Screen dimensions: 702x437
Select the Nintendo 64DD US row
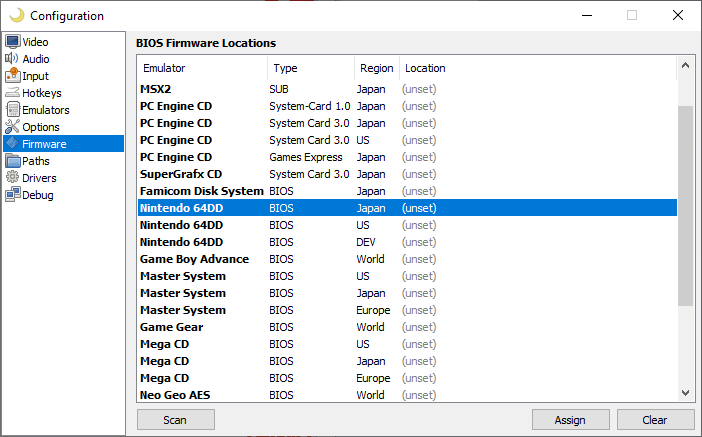407,225
